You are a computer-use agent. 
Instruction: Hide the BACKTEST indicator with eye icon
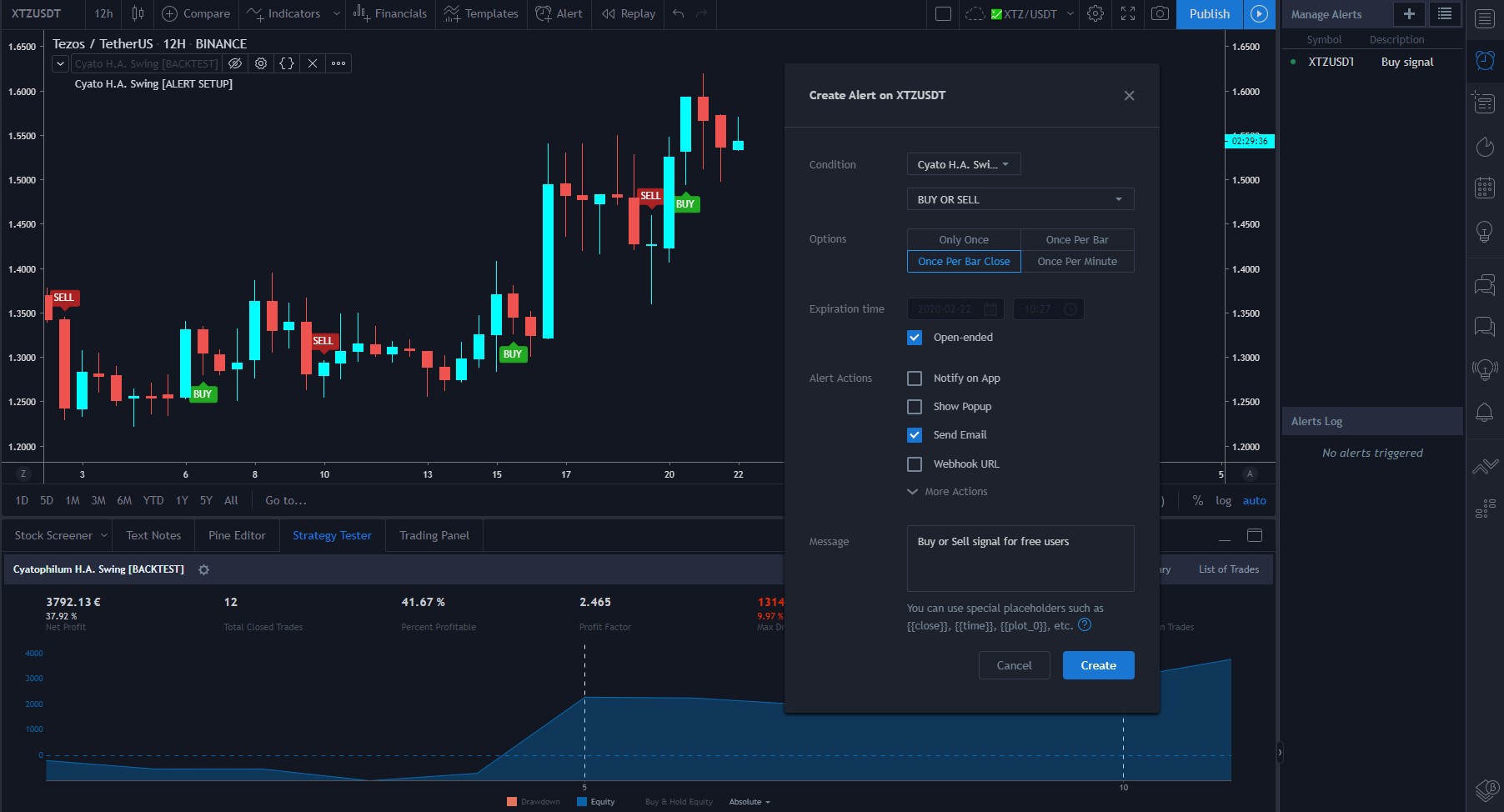point(235,63)
